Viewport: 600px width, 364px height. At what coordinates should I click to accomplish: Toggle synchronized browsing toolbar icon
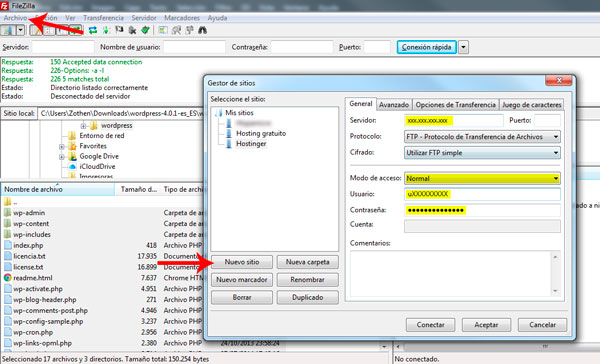[x=189, y=30]
